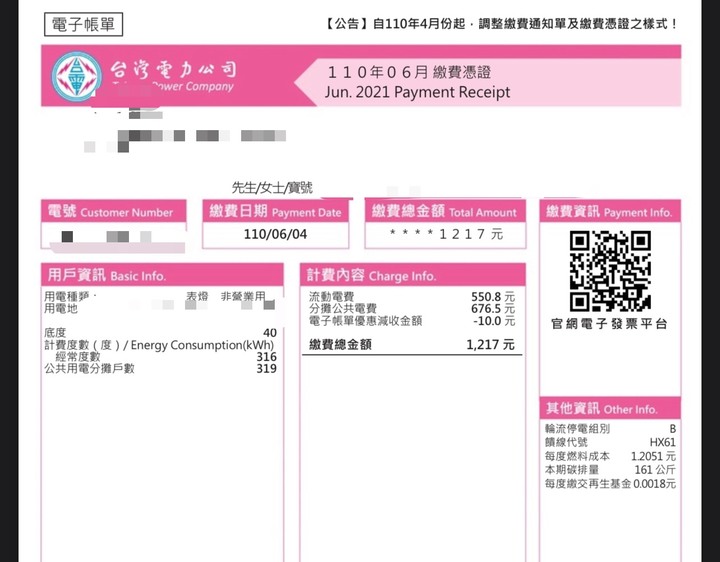Select the Basic Info. section header
The height and width of the screenshot is (562, 720).
click(162, 275)
